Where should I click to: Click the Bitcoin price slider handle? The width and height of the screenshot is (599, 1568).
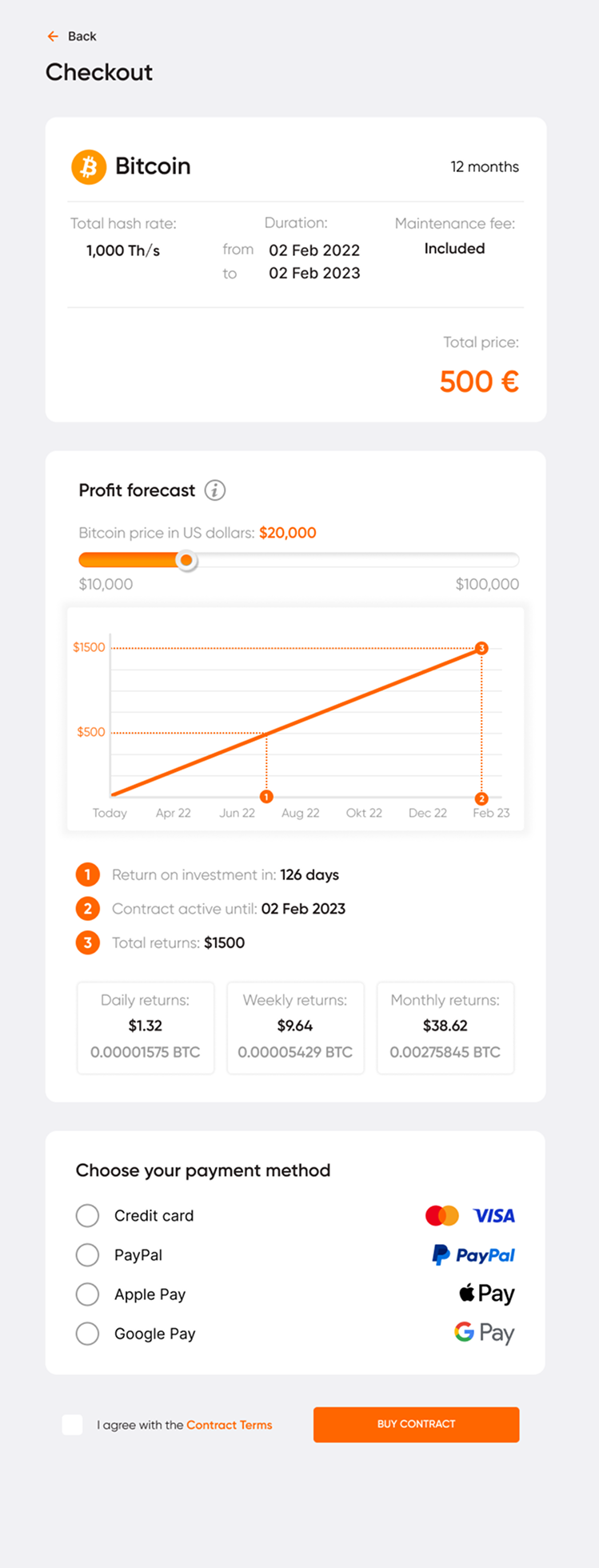point(186,561)
